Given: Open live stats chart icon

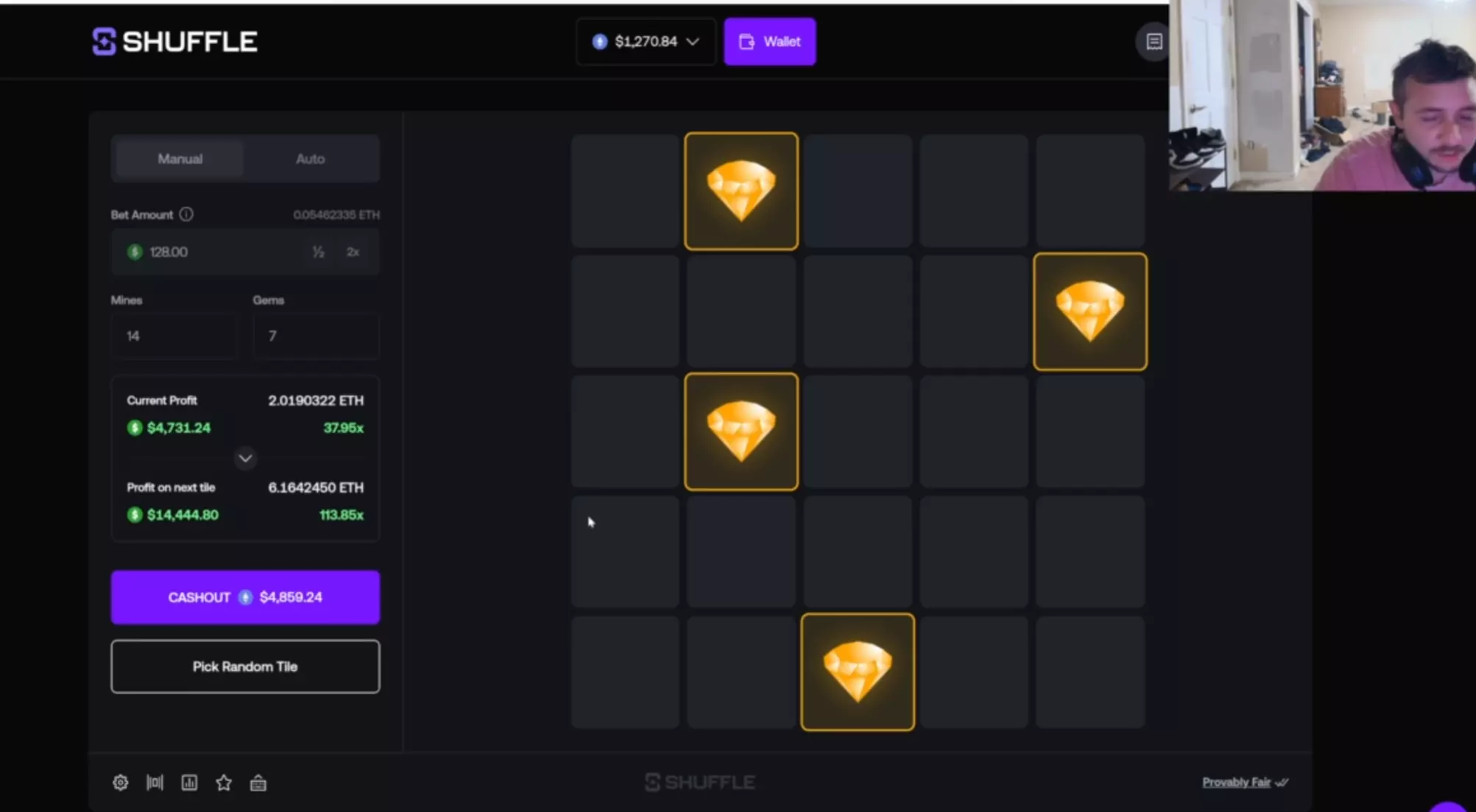Looking at the screenshot, I should pos(189,783).
